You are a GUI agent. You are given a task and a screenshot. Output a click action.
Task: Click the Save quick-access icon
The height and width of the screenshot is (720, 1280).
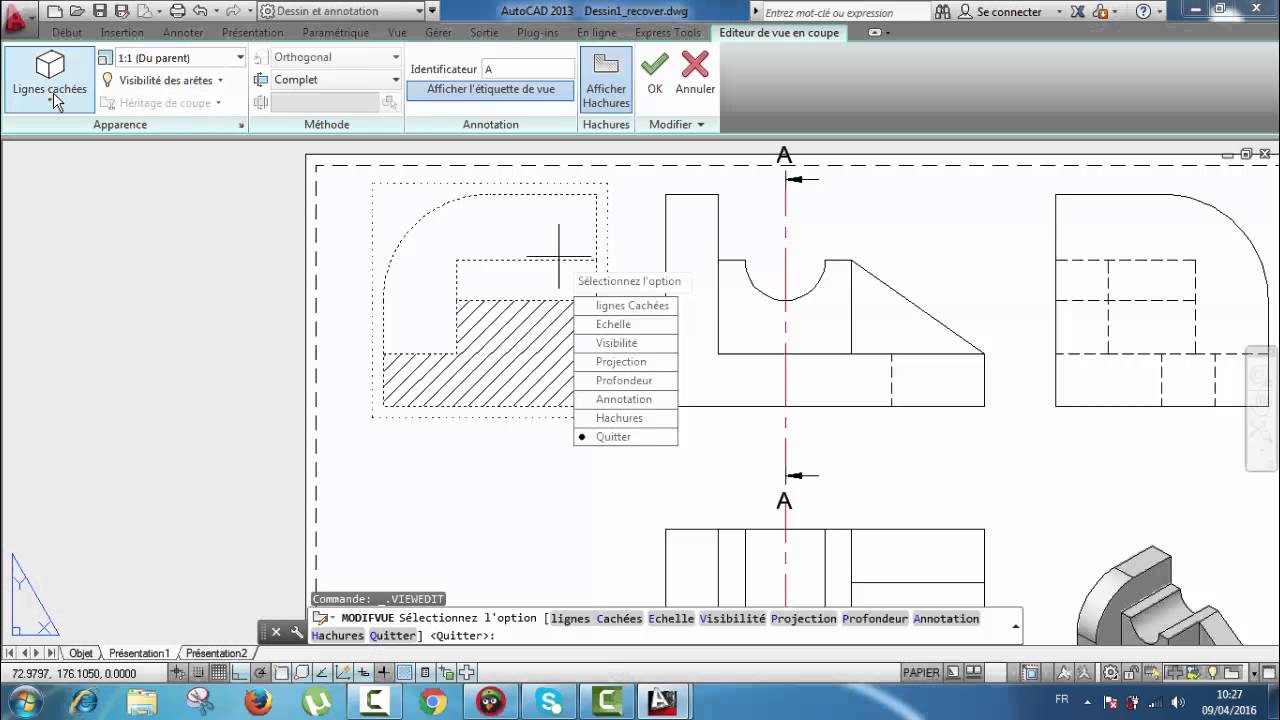[99, 11]
